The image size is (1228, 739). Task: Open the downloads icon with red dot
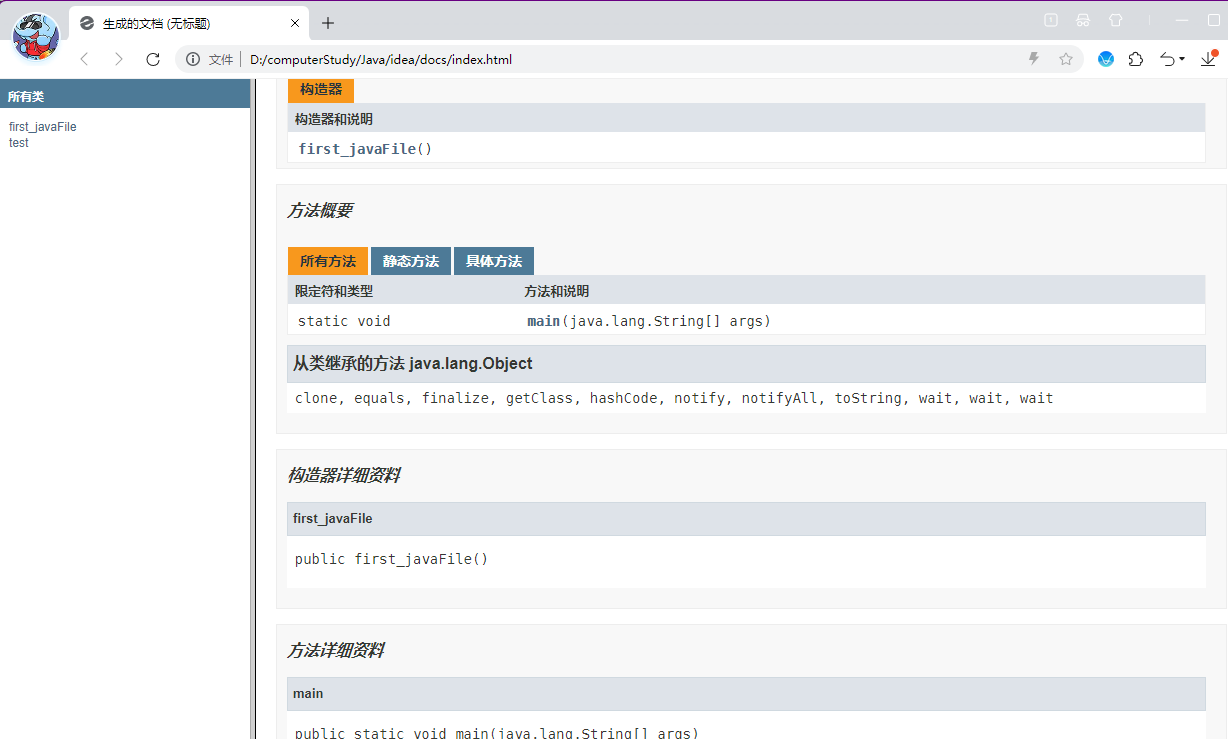(1209, 59)
